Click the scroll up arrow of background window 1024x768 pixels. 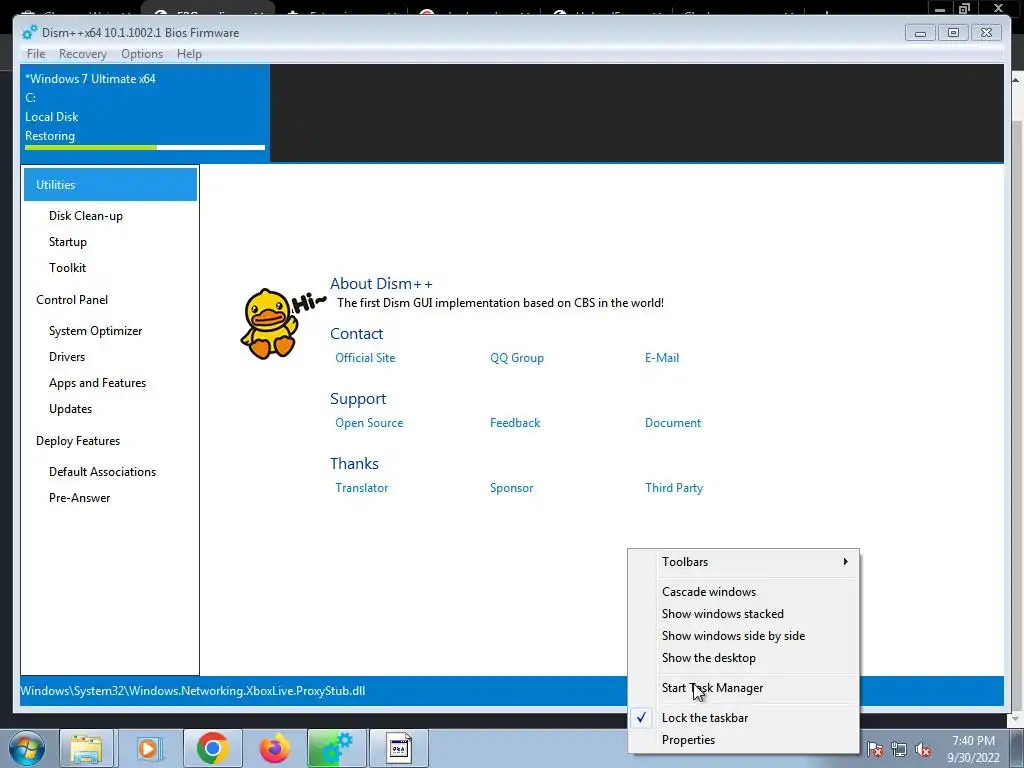[x=1016, y=79]
